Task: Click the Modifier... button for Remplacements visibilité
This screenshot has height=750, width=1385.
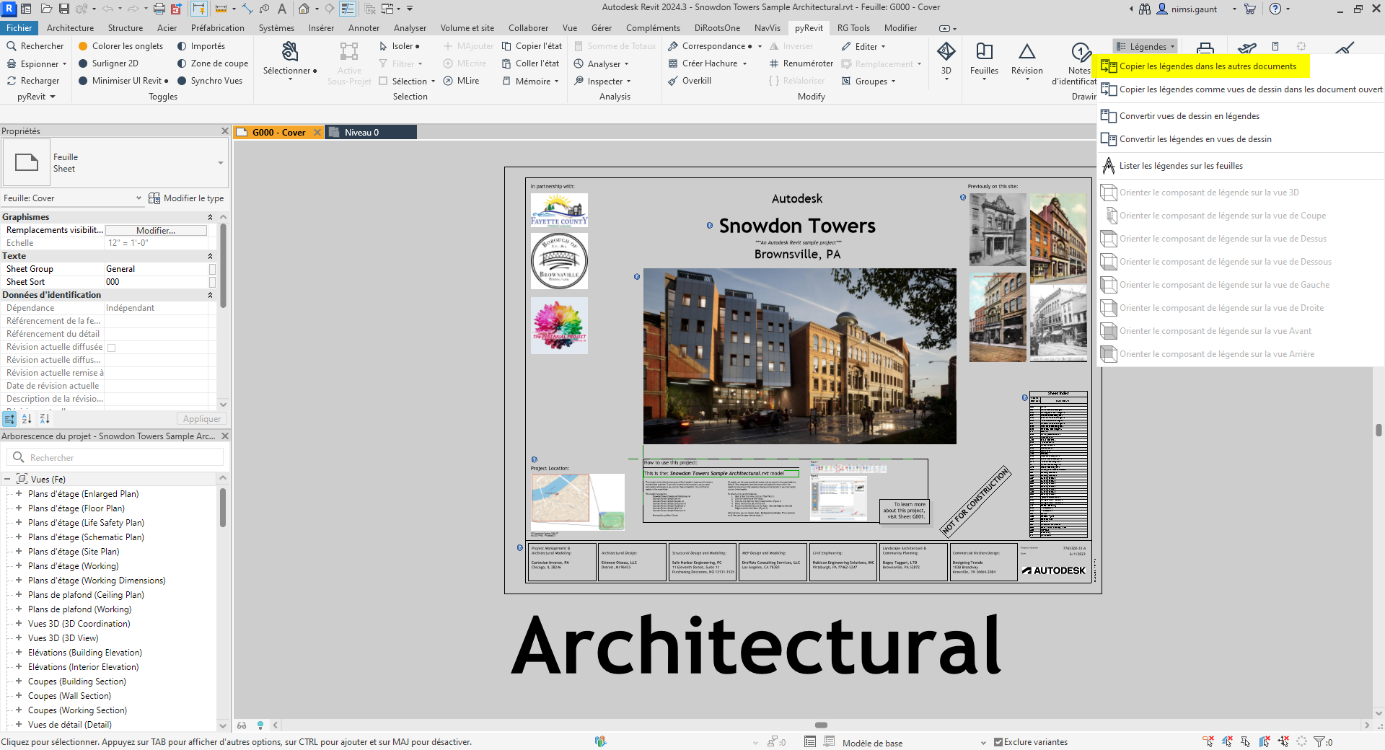Action: tap(155, 230)
